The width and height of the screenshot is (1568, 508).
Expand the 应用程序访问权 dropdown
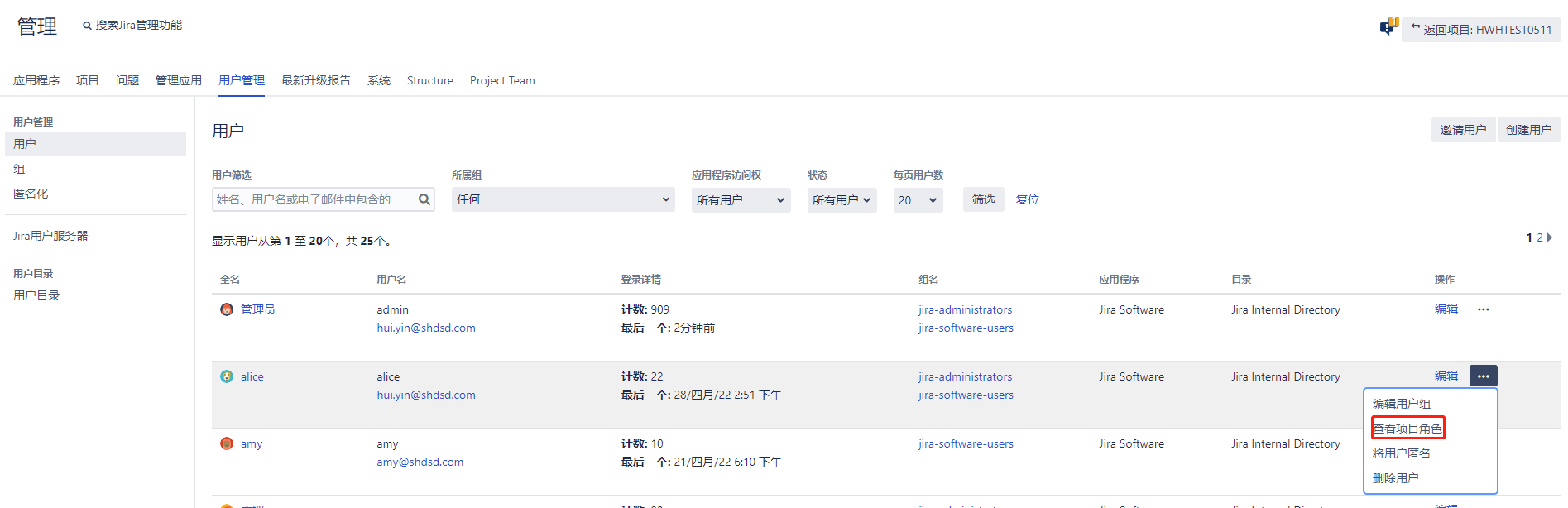point(741,200)
